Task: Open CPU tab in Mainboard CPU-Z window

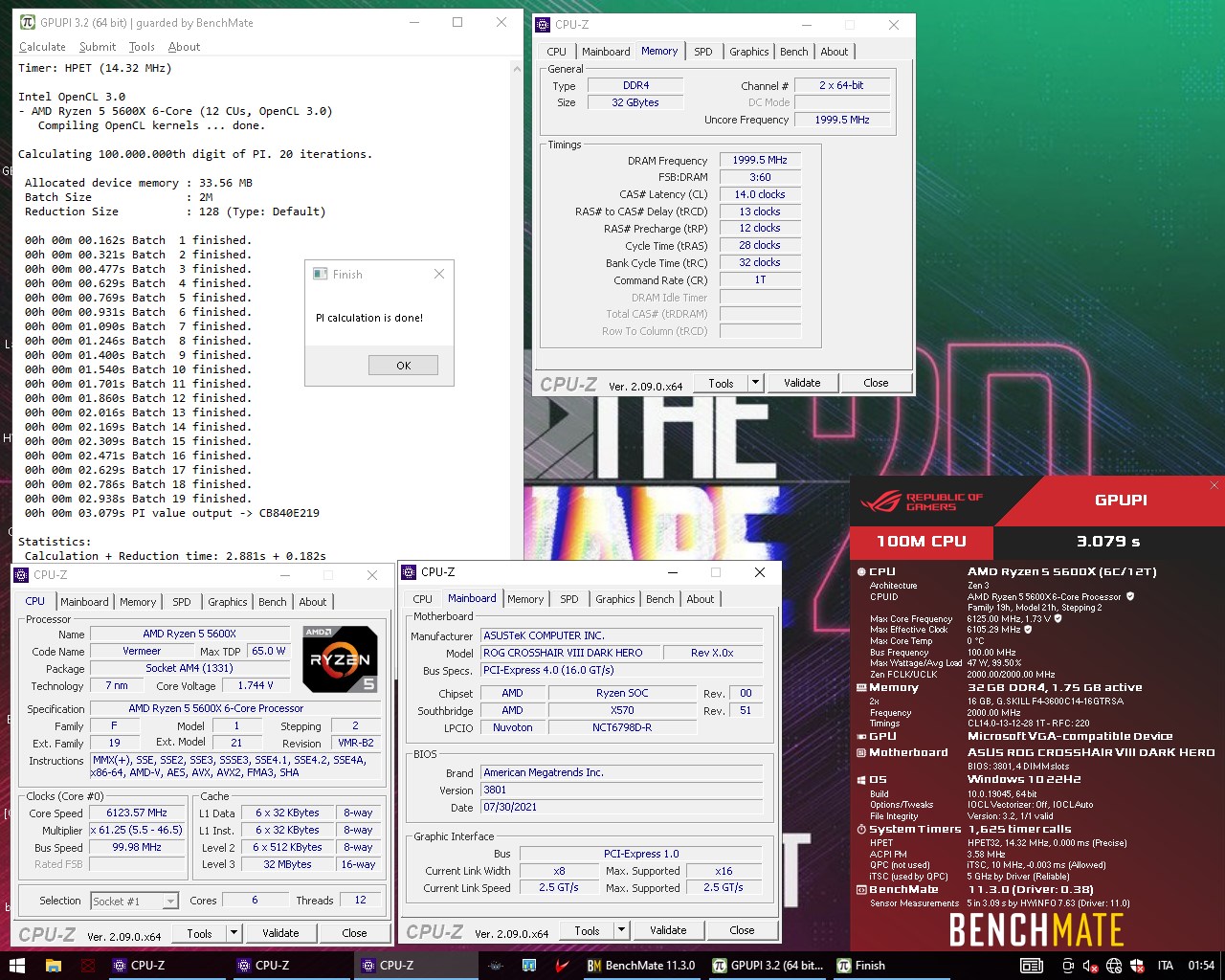Action: click(x=422, y=599)
